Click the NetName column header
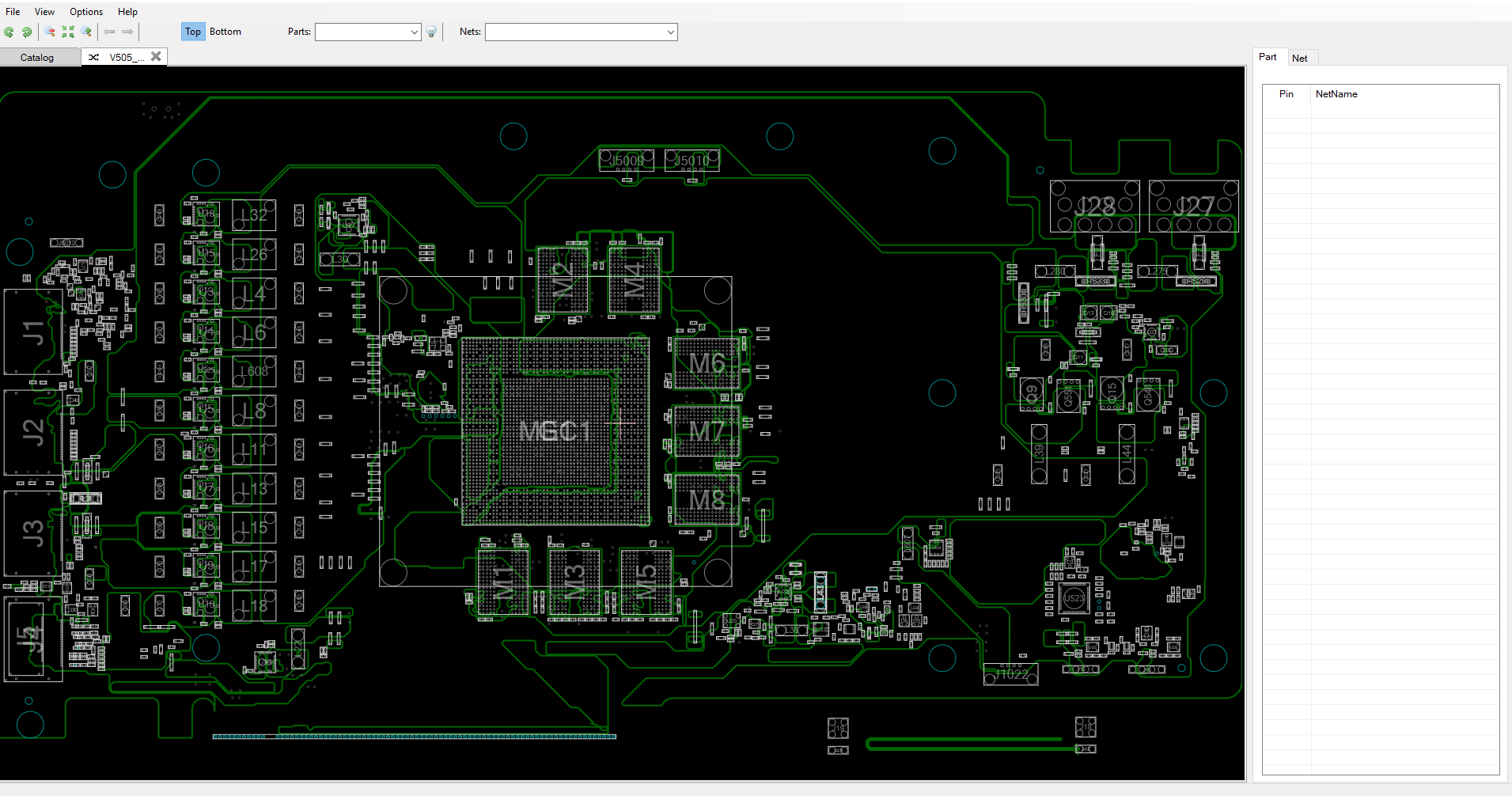 click(1336, 94)
